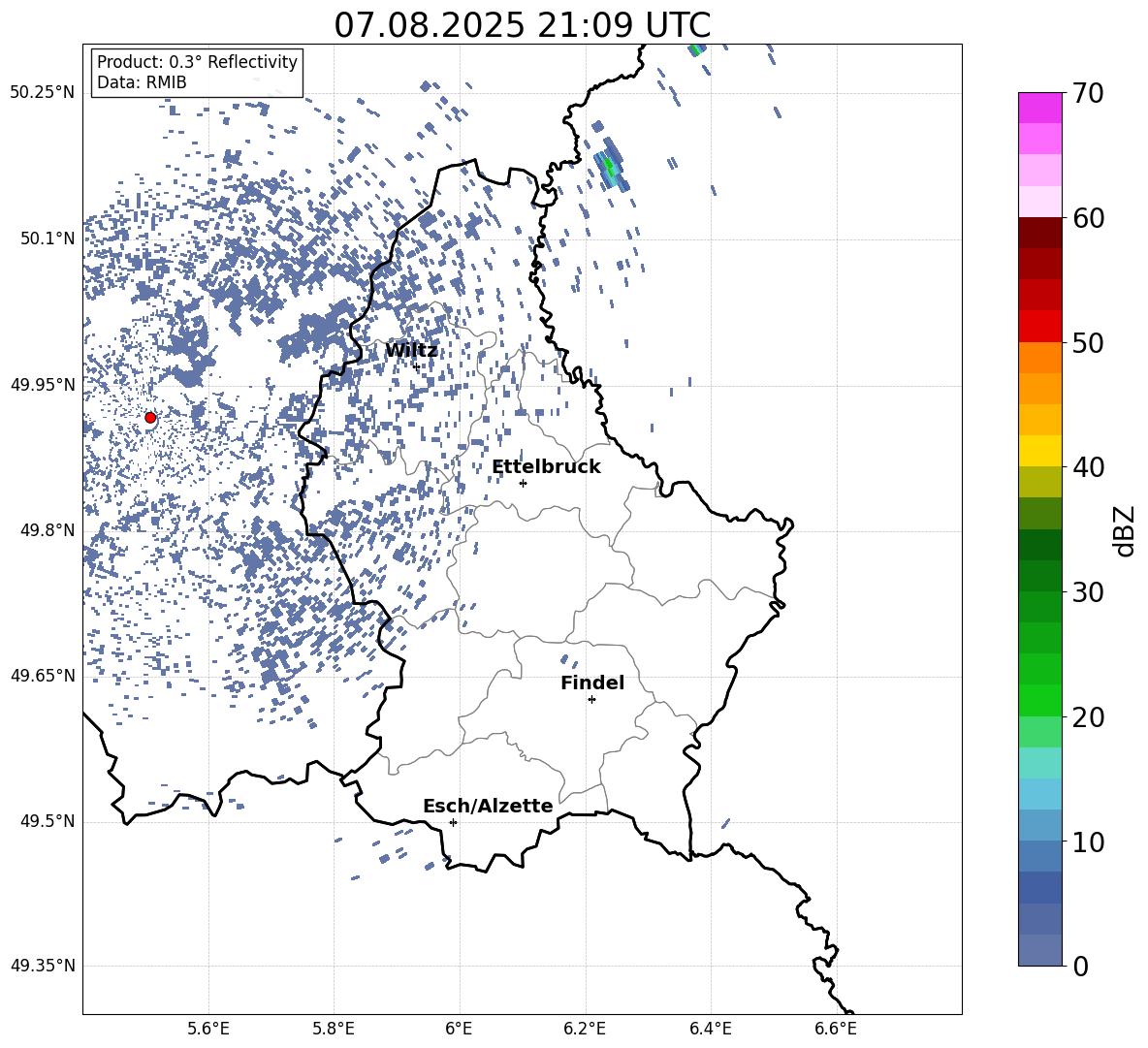
Task: Click the 49.35°N latitude label
Action: pyautogui.click(x=43, y=966)
